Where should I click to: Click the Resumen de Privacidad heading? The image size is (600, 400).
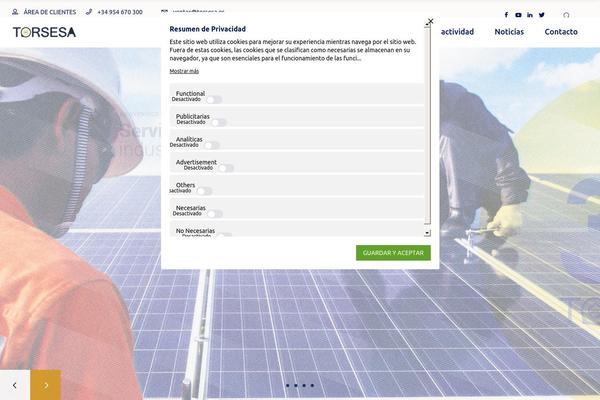pos(207,29)
